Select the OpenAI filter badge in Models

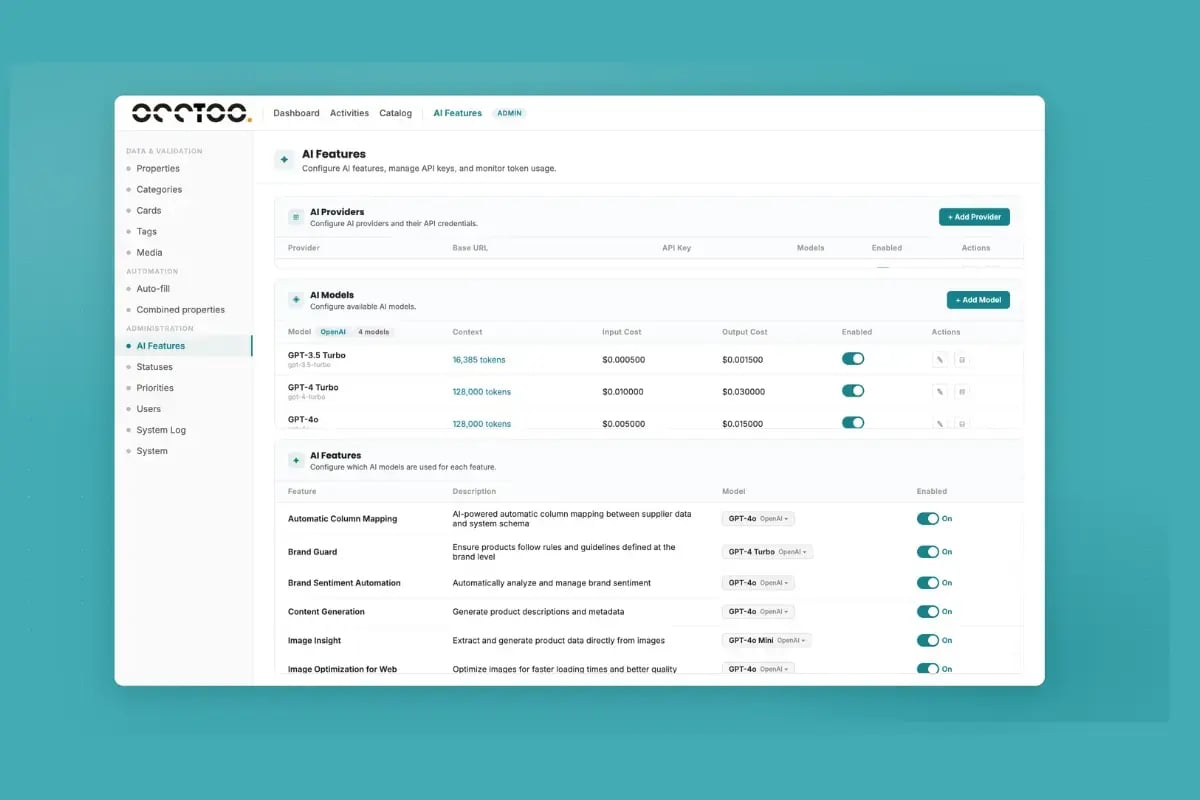pyautogui.click(x=332, y=332)
